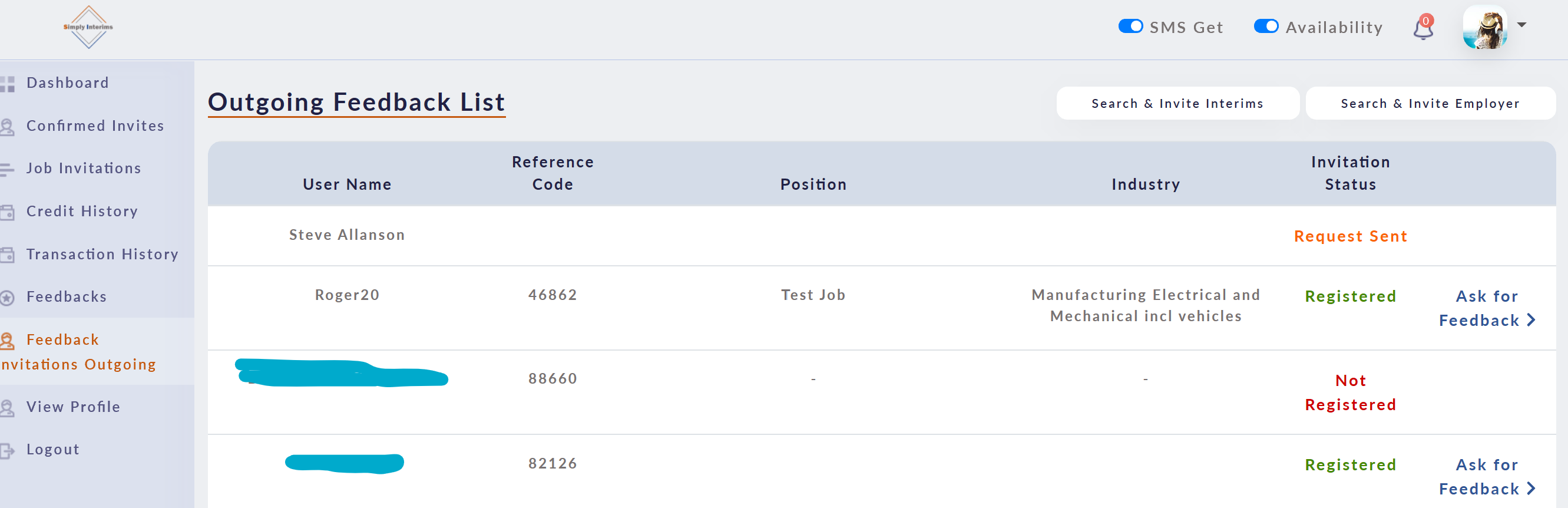This screenshot has height=508, width=1568.
Task: Open the Job Invitations menu item
Action: click(84, 168)
